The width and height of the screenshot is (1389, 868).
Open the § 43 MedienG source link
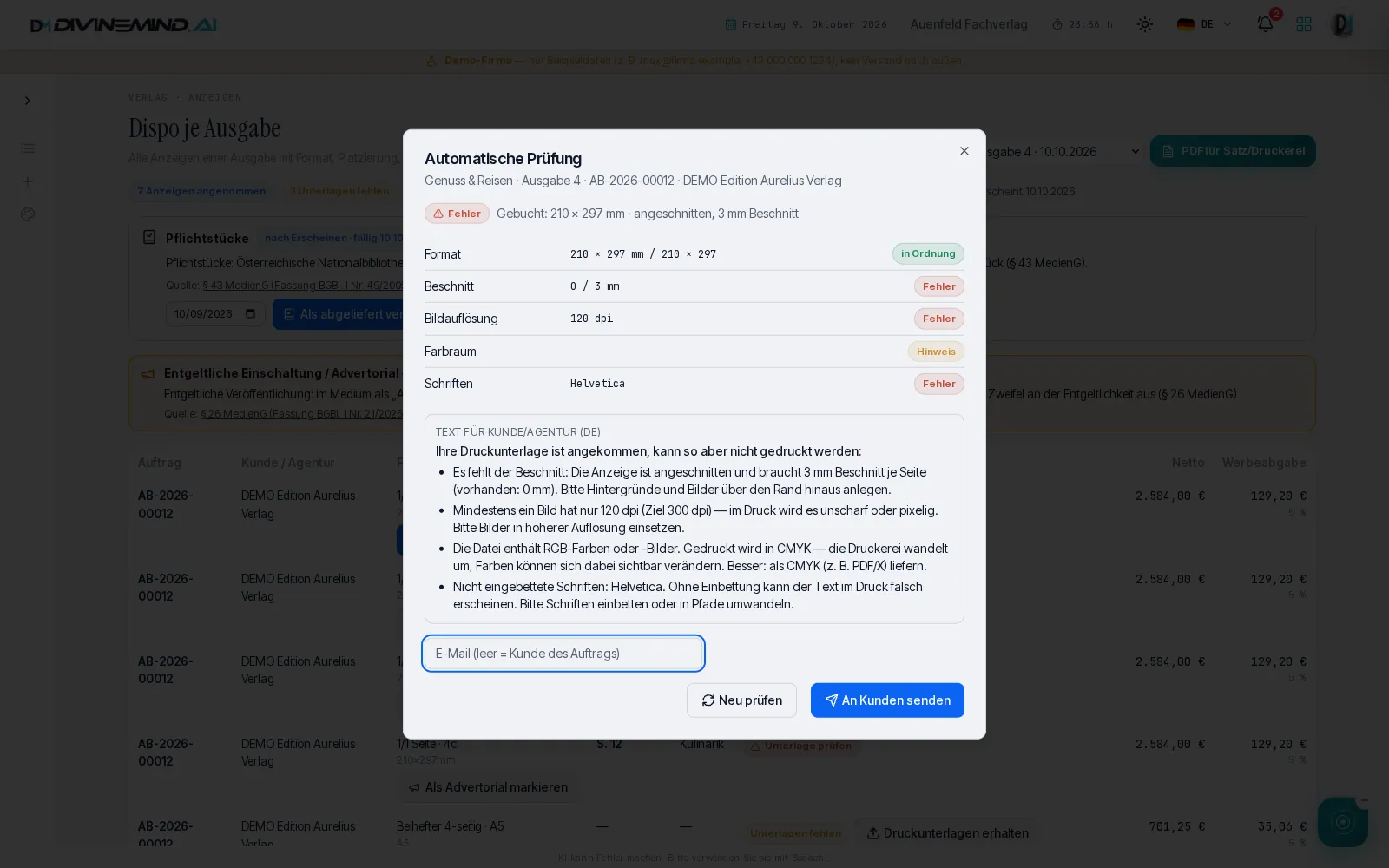click(303, 286)
